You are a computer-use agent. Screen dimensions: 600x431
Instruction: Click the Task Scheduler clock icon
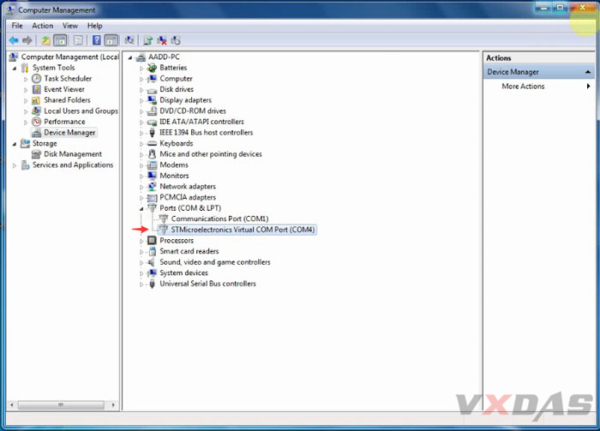pos(36,78)
